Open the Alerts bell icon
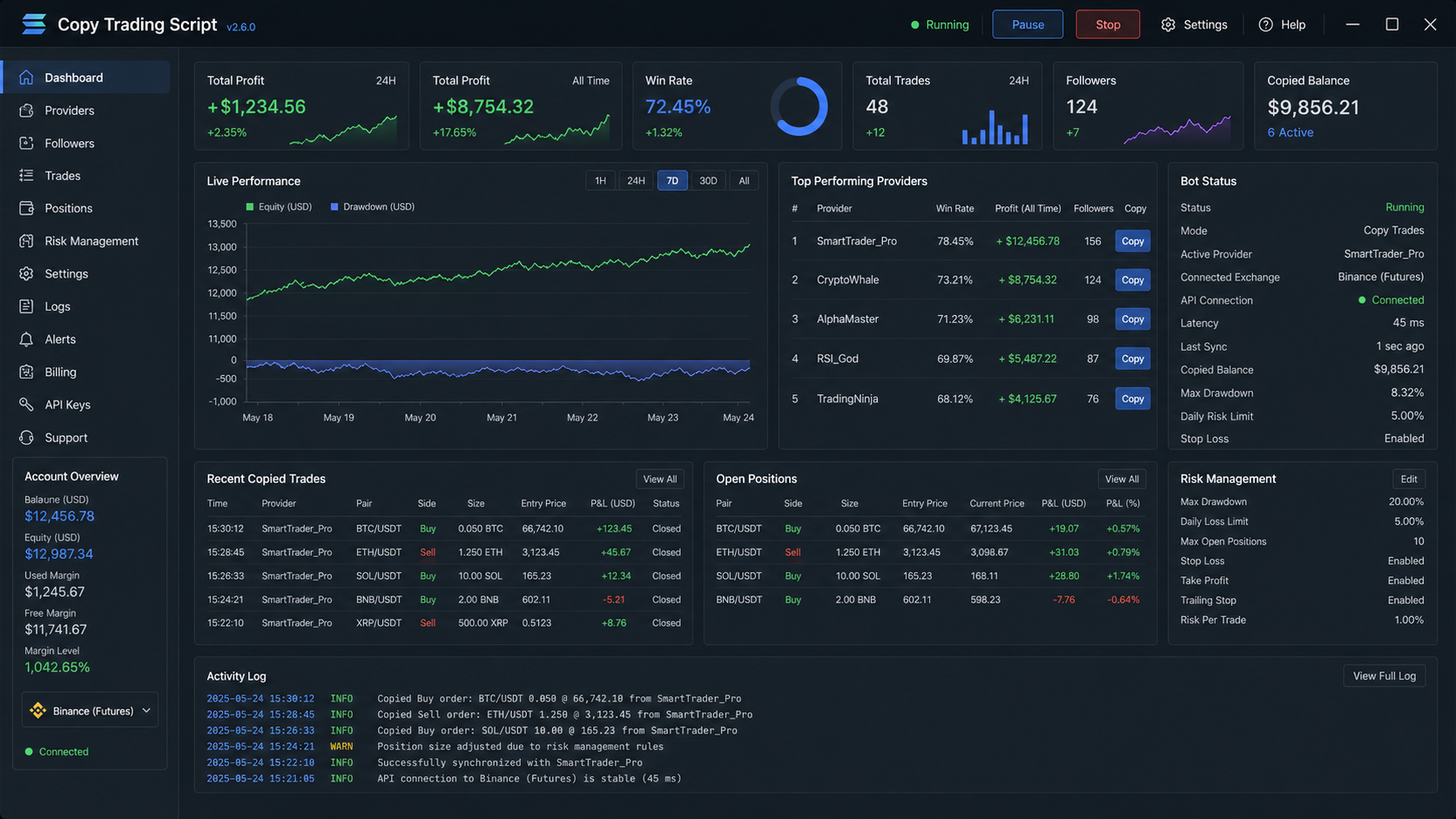This screenshot has height=819, width=1456. [26, 339]
